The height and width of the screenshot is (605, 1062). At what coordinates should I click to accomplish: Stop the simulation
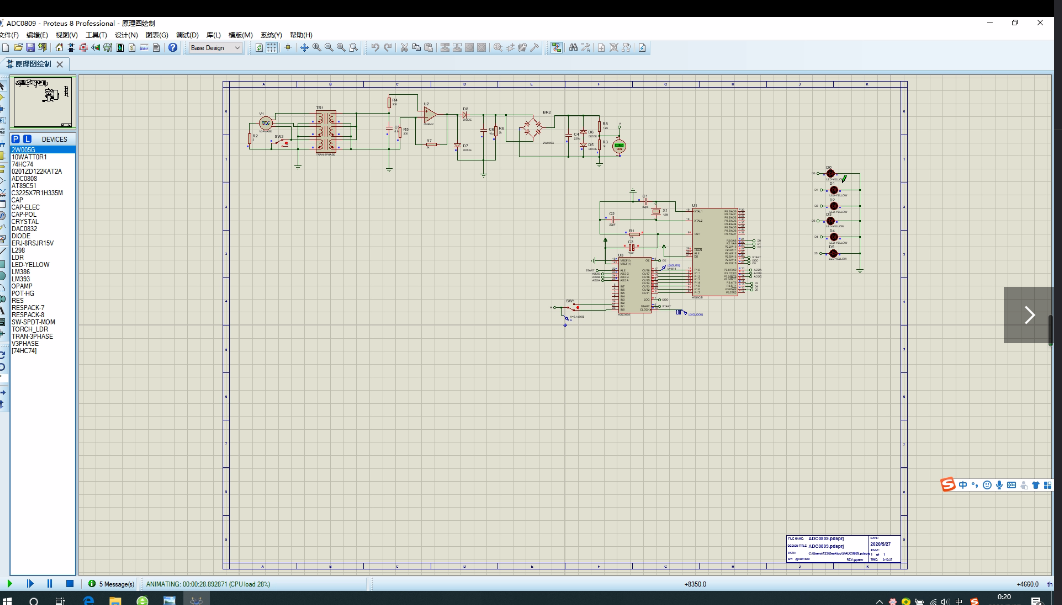[69, 583]
